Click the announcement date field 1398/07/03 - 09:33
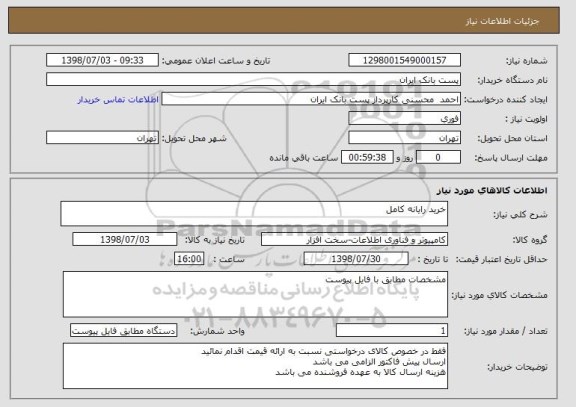The height and width of the screenshot is (407, 576). pyautogui.click(x=102, y=60)
